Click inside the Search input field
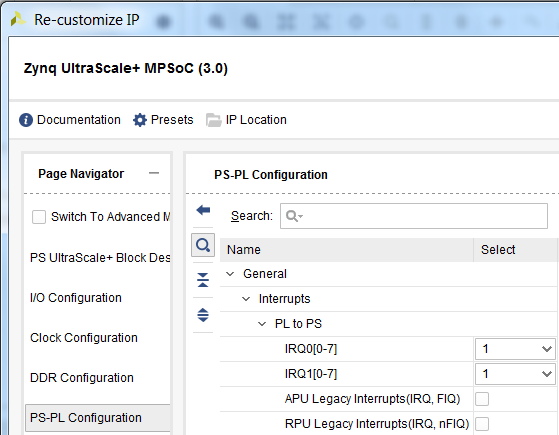Viewport: 559px width, 435px height. click(414, 216)
